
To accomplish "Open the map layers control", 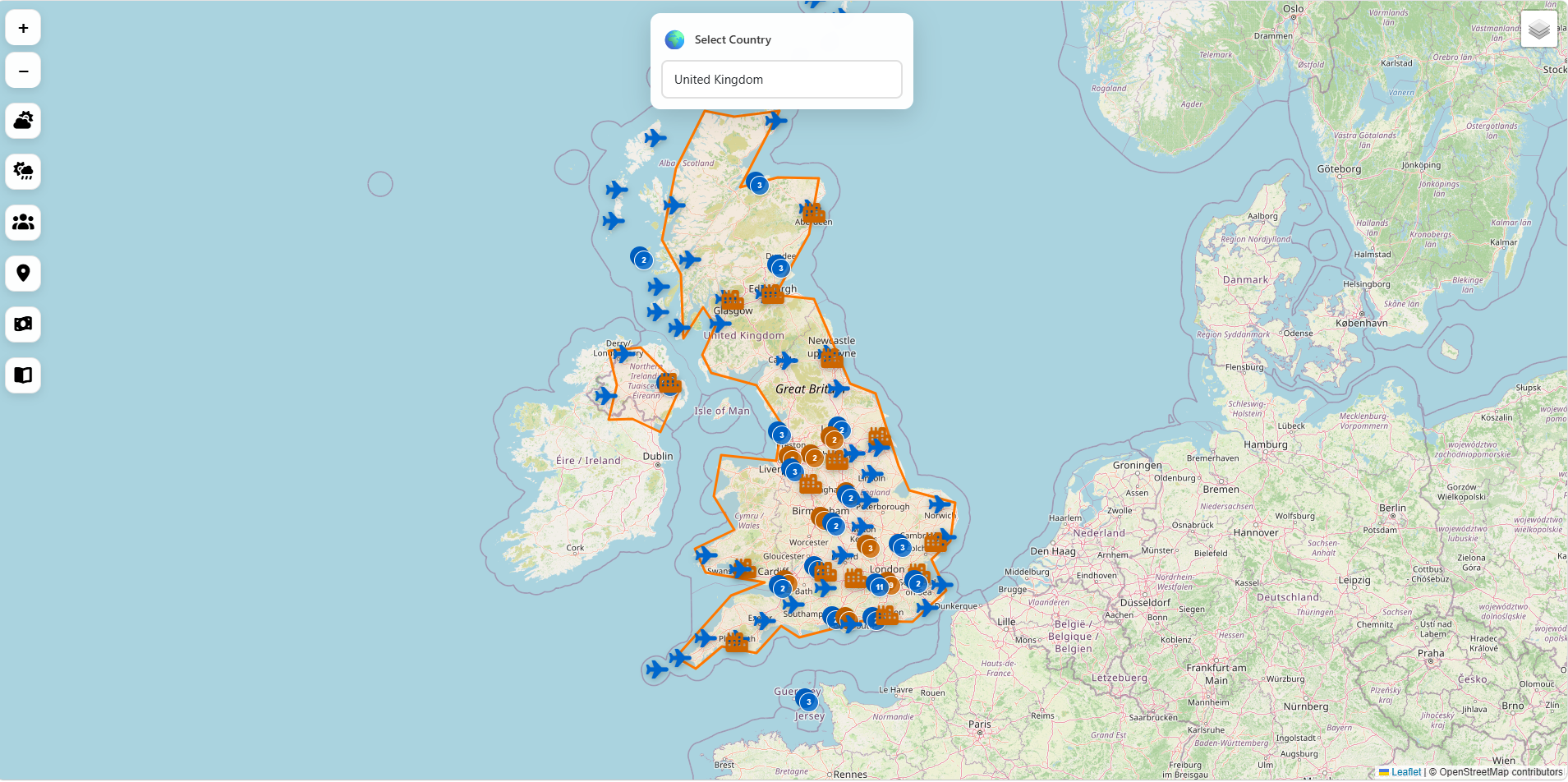I will tap(1539, 30).
